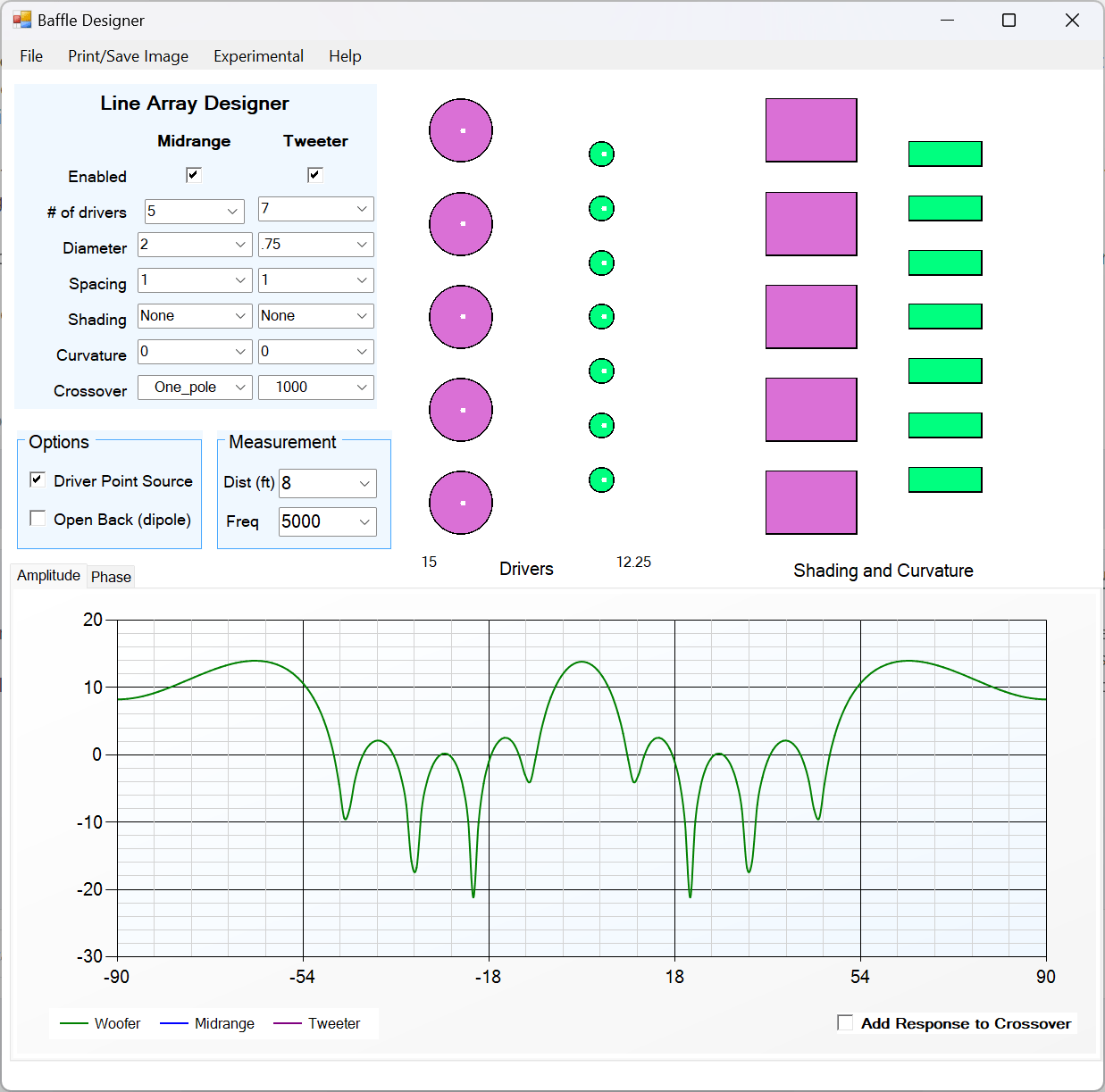Switch to the Phase tab

[111, 577]
